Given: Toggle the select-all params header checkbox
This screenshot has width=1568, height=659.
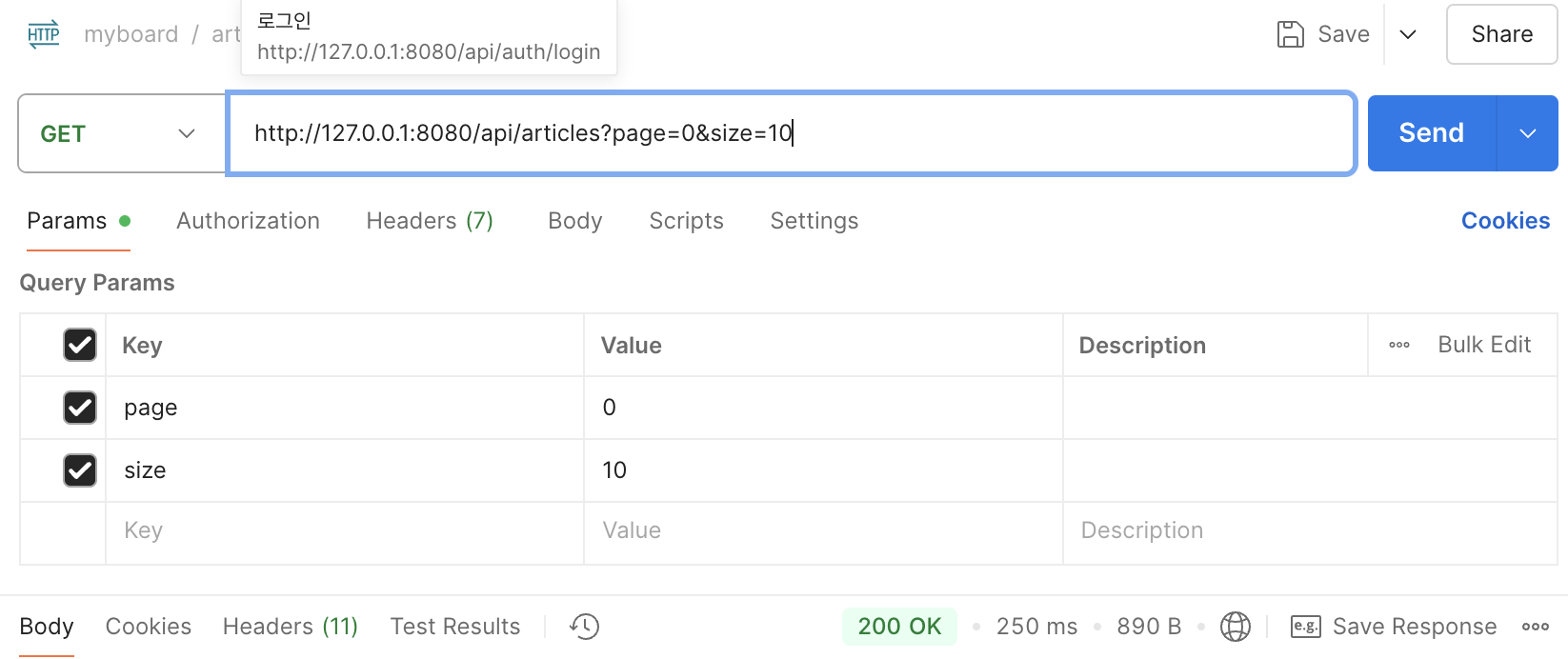Looking at the screenshot, I should 80,345.
